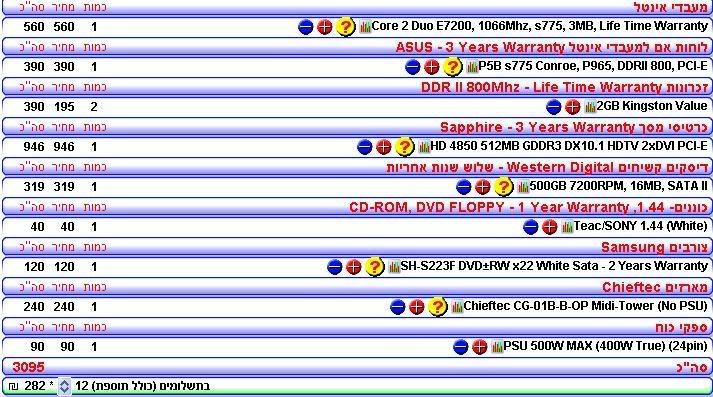Click the red 3095 total price

point(28,367)
